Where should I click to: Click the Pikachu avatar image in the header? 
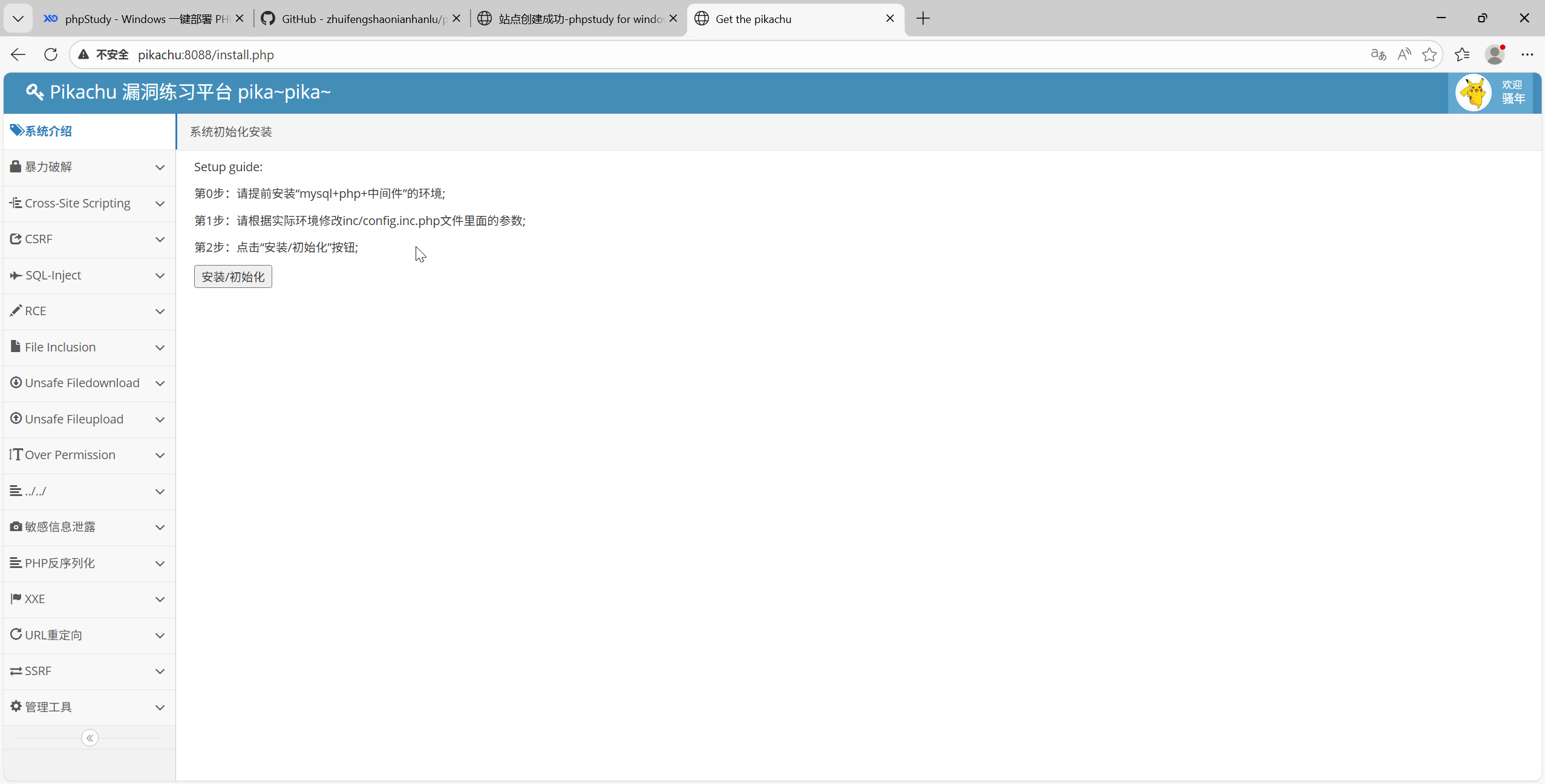click(1473, 93)
